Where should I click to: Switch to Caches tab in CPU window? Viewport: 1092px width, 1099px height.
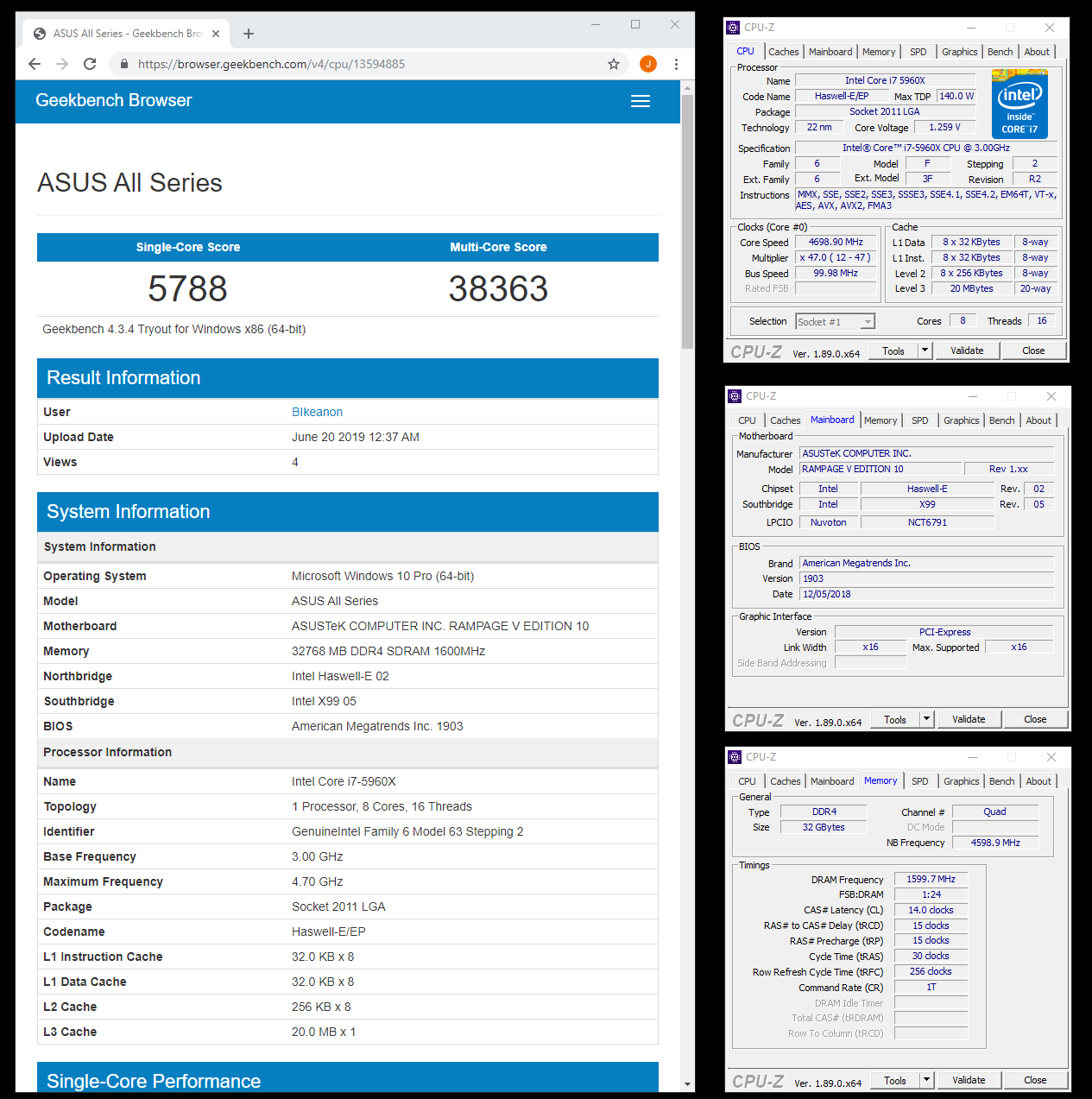pyautogui.click(x=784, y=52)
